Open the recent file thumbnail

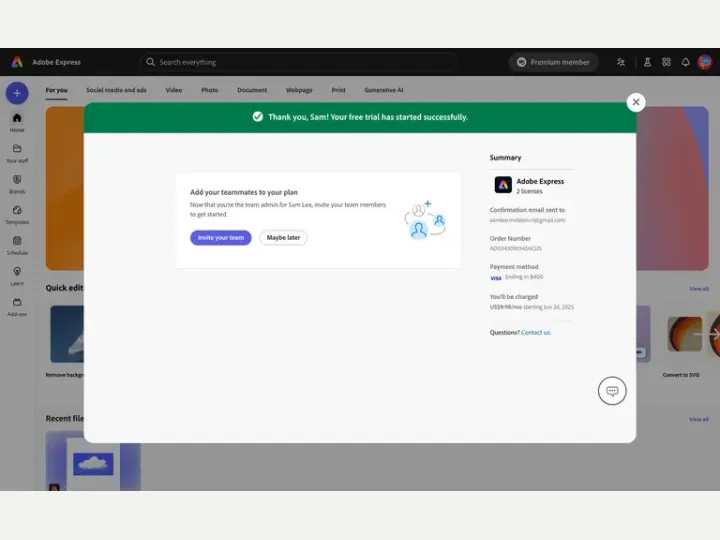coord(93,461)
